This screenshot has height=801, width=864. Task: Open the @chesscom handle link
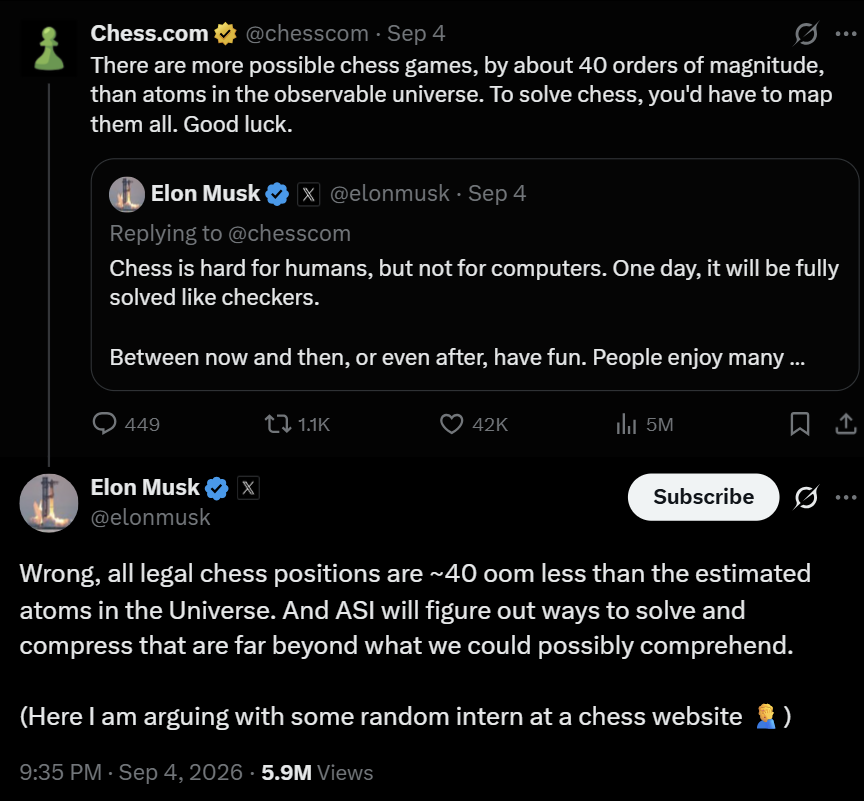click(x=307, y=34)
